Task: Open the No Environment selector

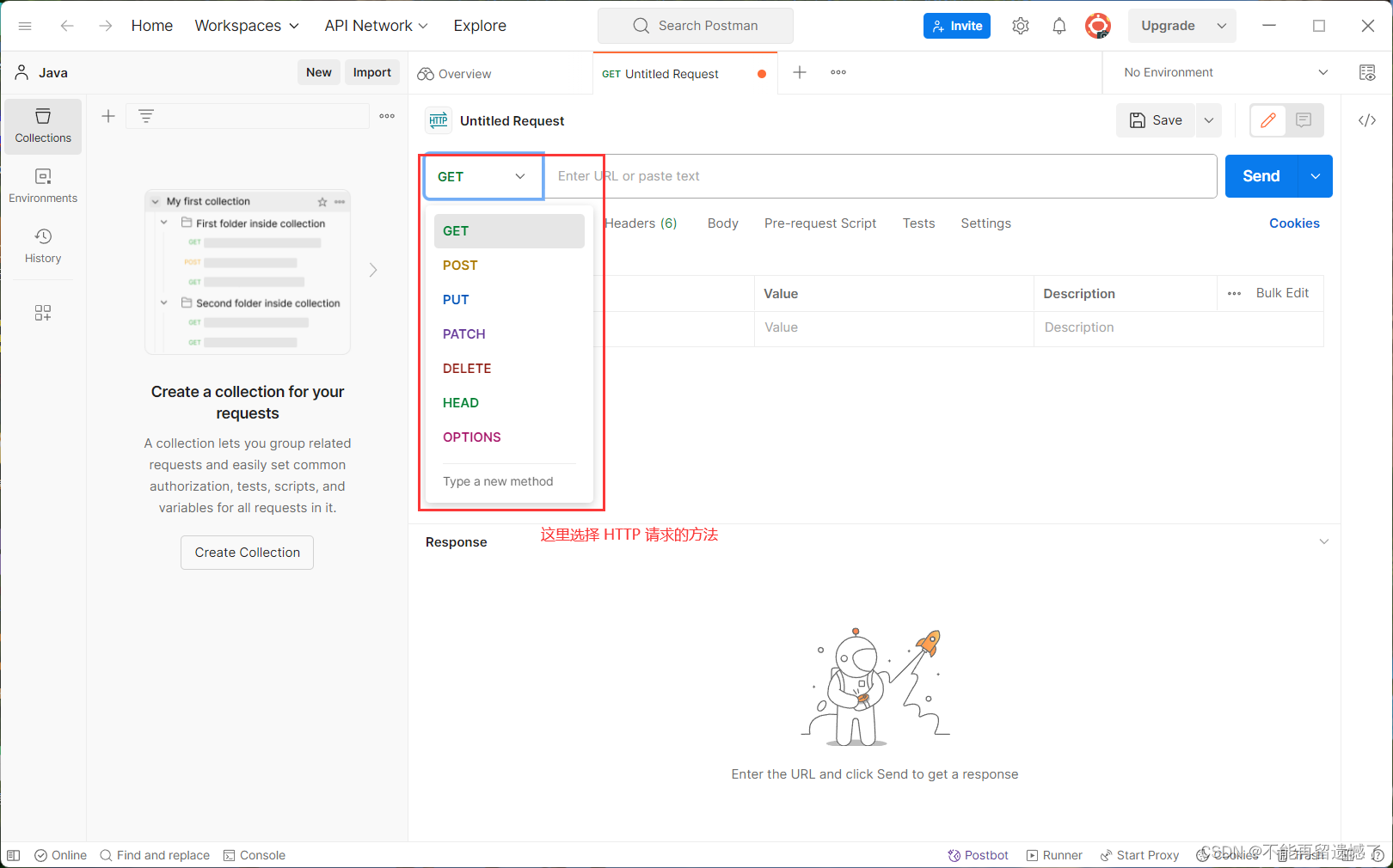Action: pyautogui.click(x=1226, y=72)
